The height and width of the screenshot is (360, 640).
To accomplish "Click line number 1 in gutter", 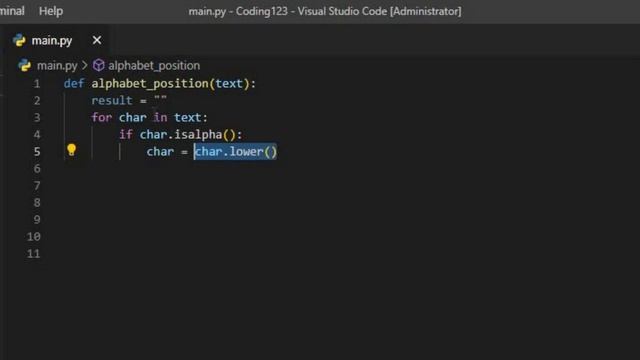I will click(x=37, y=84).
